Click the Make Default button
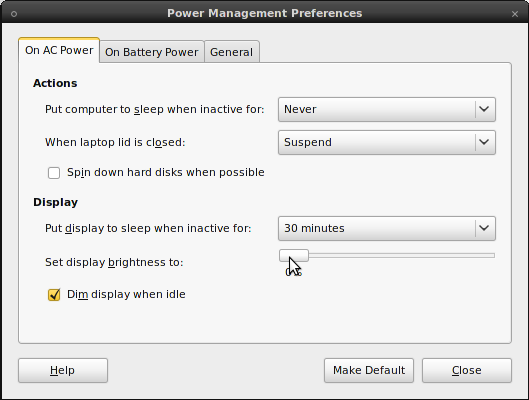The width and height of the screenshot is (529, 400). (x=369, y=370)
